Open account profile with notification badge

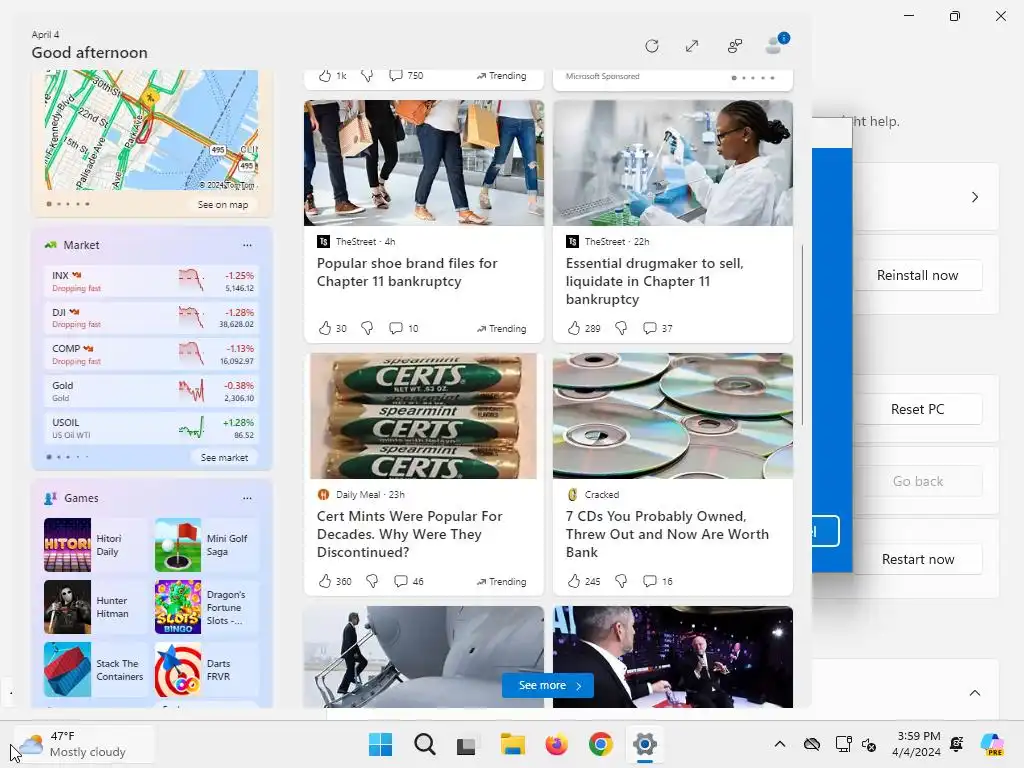click(776, 44)
